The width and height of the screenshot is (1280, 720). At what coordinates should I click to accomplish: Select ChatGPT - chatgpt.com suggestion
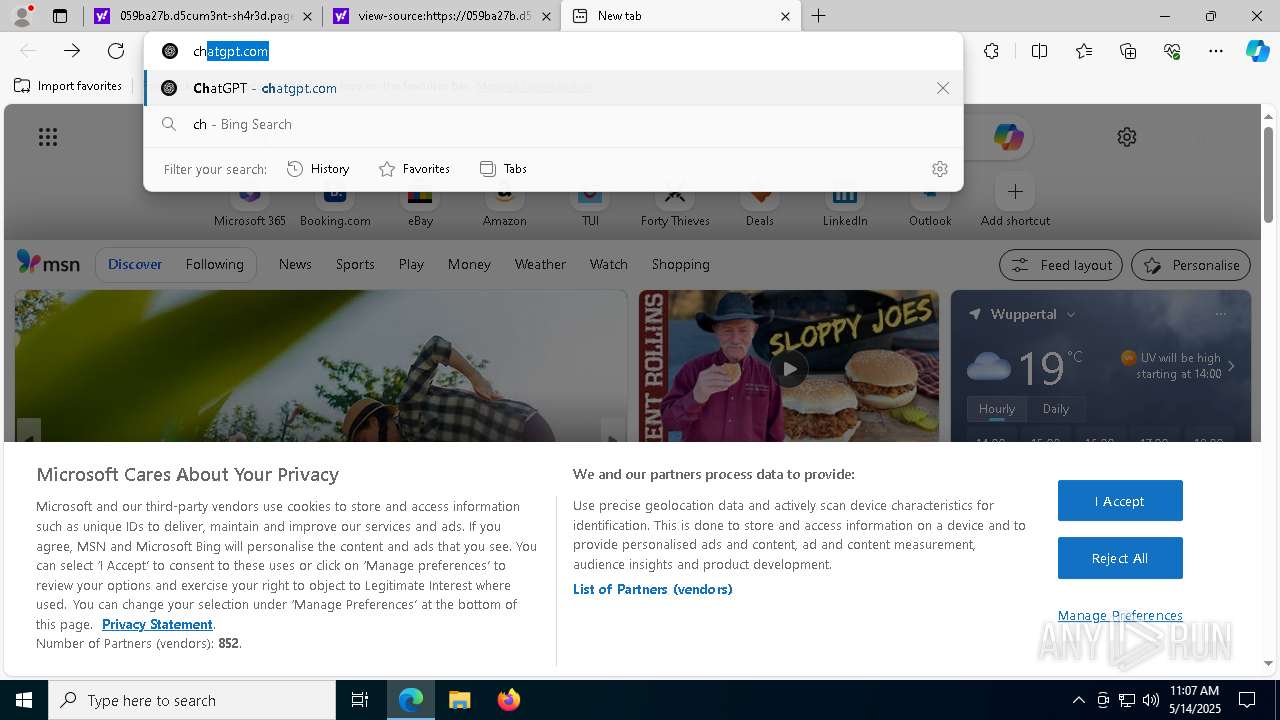pyautogui.click(x=553, y=88)
